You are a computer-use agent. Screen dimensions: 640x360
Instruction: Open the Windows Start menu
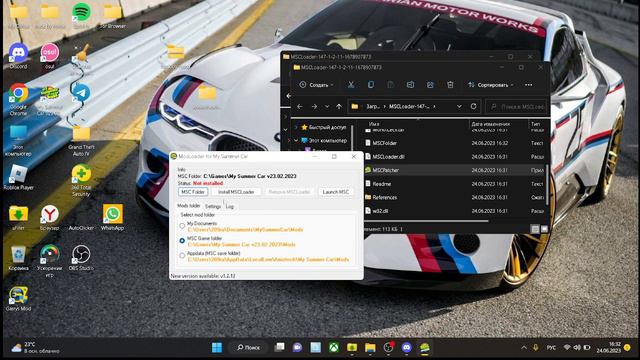pos(217,347)
